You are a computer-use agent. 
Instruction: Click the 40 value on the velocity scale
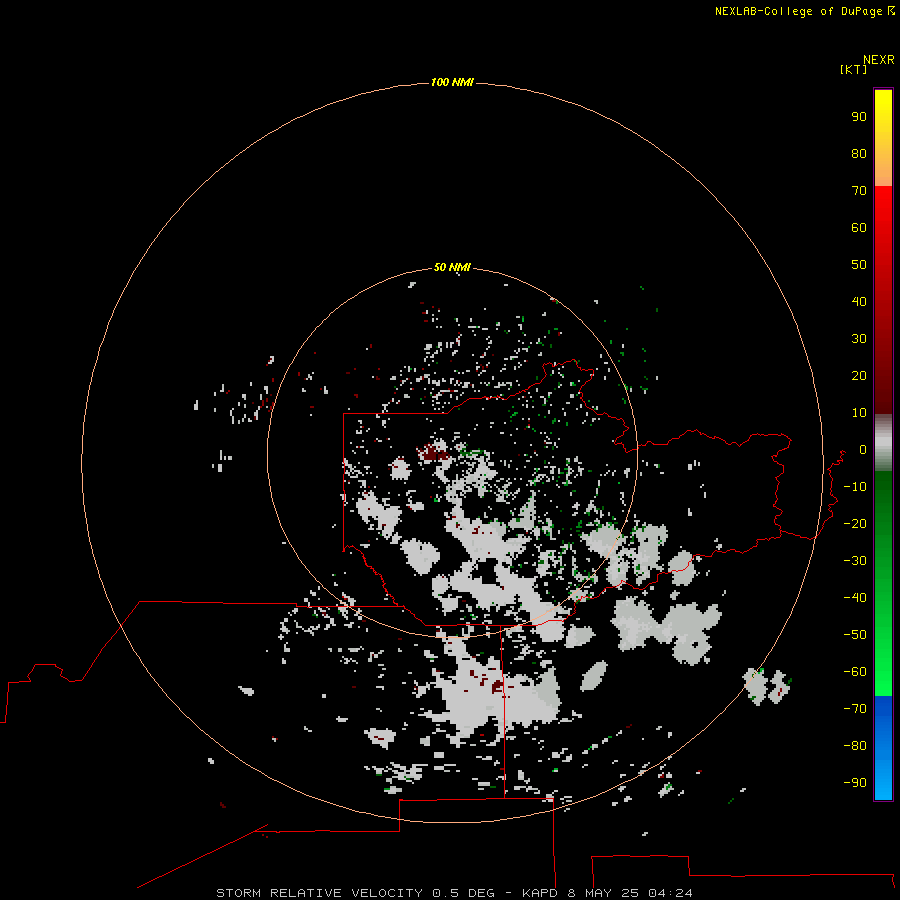(x=859, y=302)
